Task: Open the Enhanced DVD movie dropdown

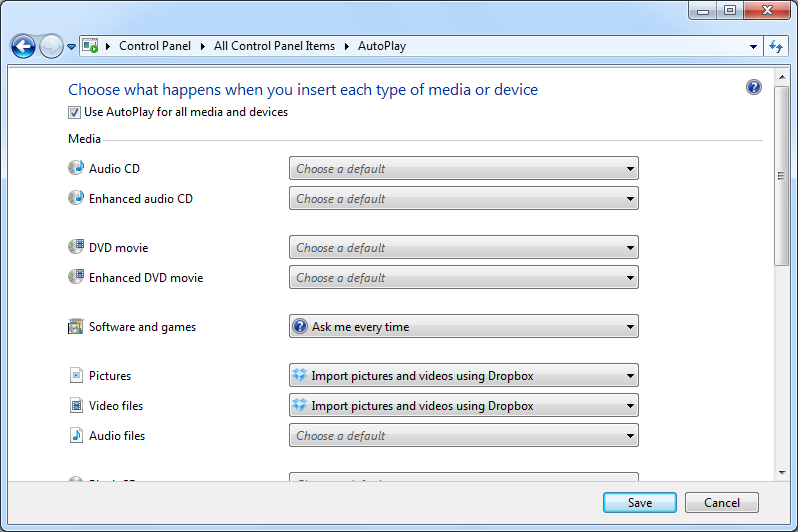Action: pyautogui.click(x=463, y=277)
